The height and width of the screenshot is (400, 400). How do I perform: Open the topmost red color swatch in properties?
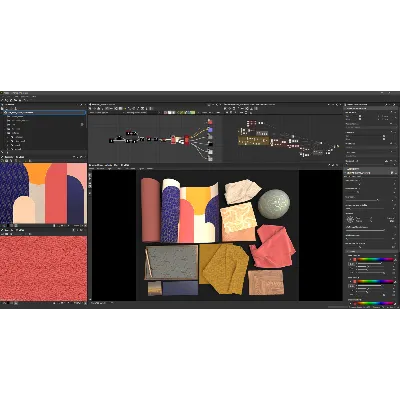tap(355, 259)
